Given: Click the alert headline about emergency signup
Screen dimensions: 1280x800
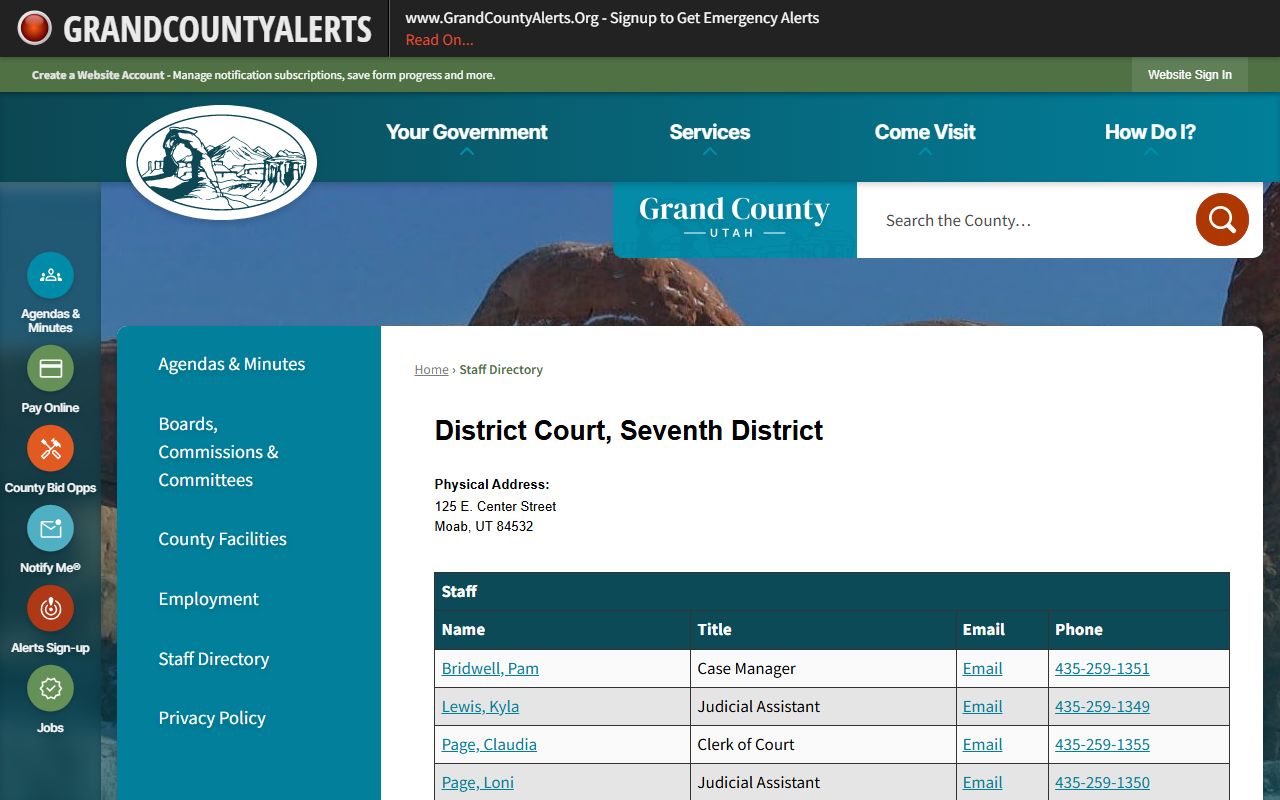Looking at the screenshot, I should pos(612,18).
